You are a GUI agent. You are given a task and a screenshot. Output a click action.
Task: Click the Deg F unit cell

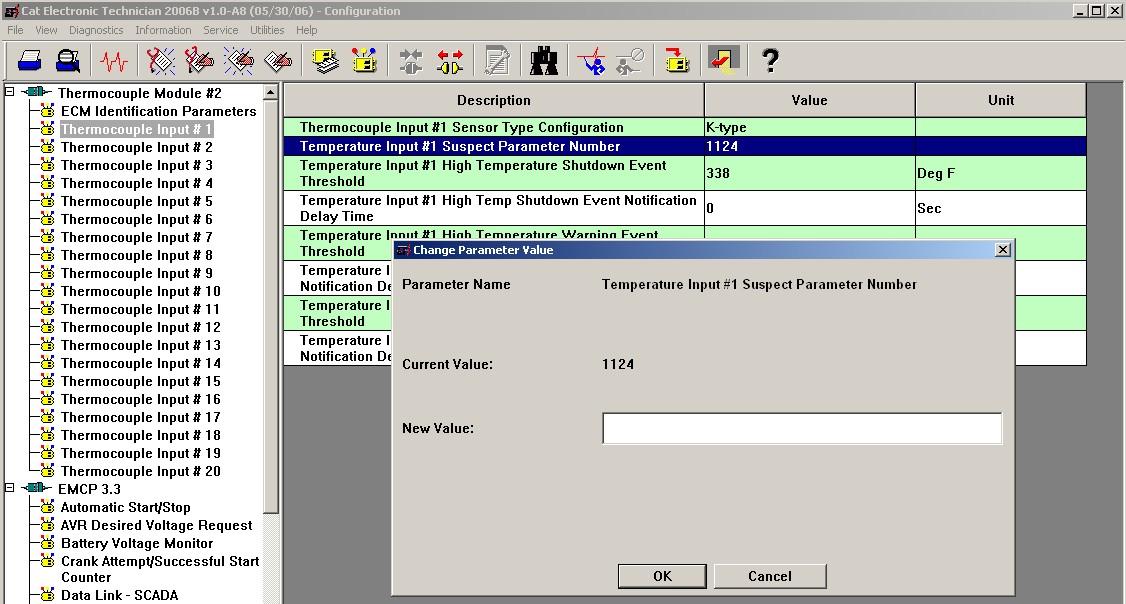click(x=1001, y=173)
